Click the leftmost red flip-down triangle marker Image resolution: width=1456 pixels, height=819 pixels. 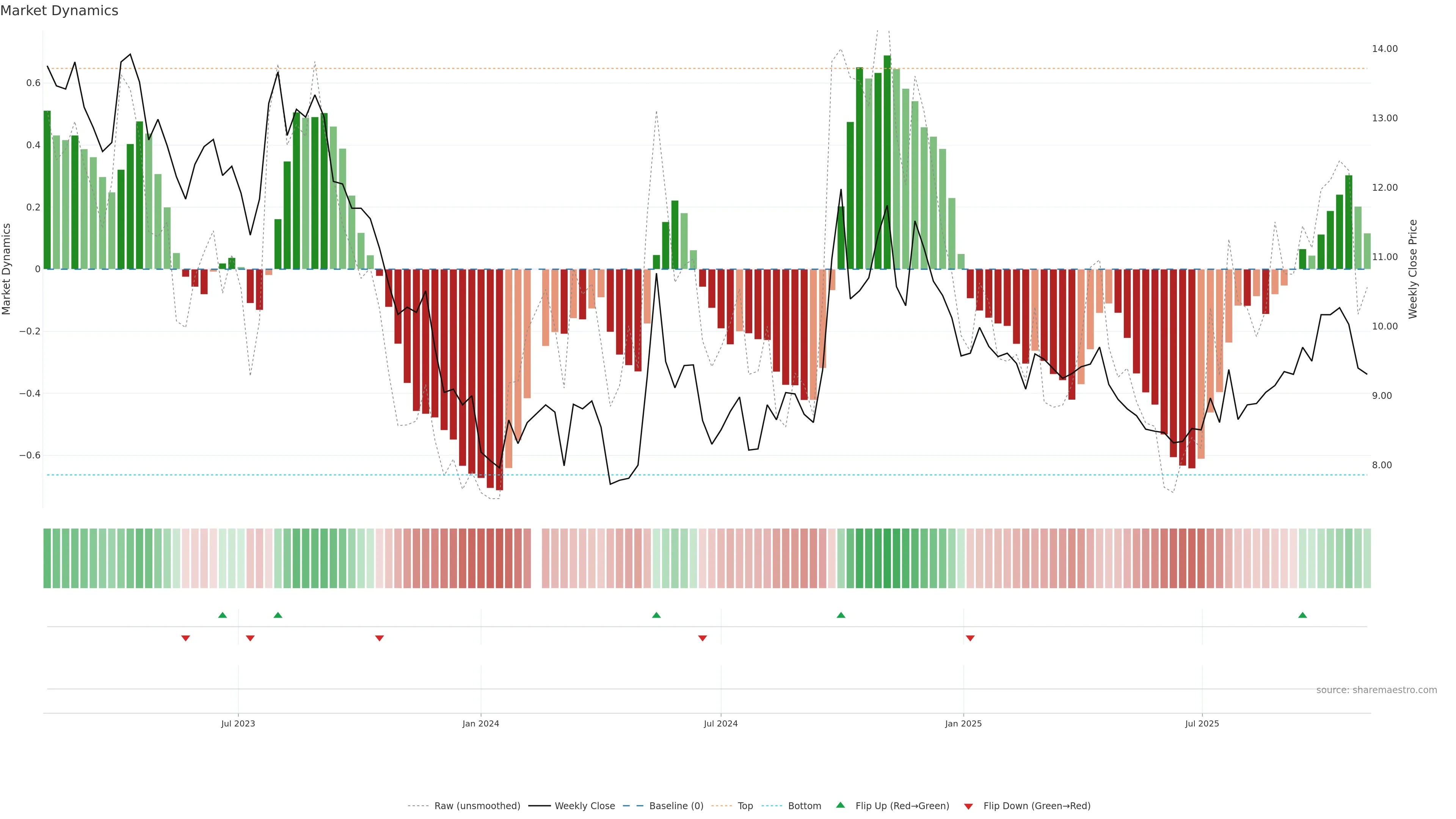click(185, 638)
